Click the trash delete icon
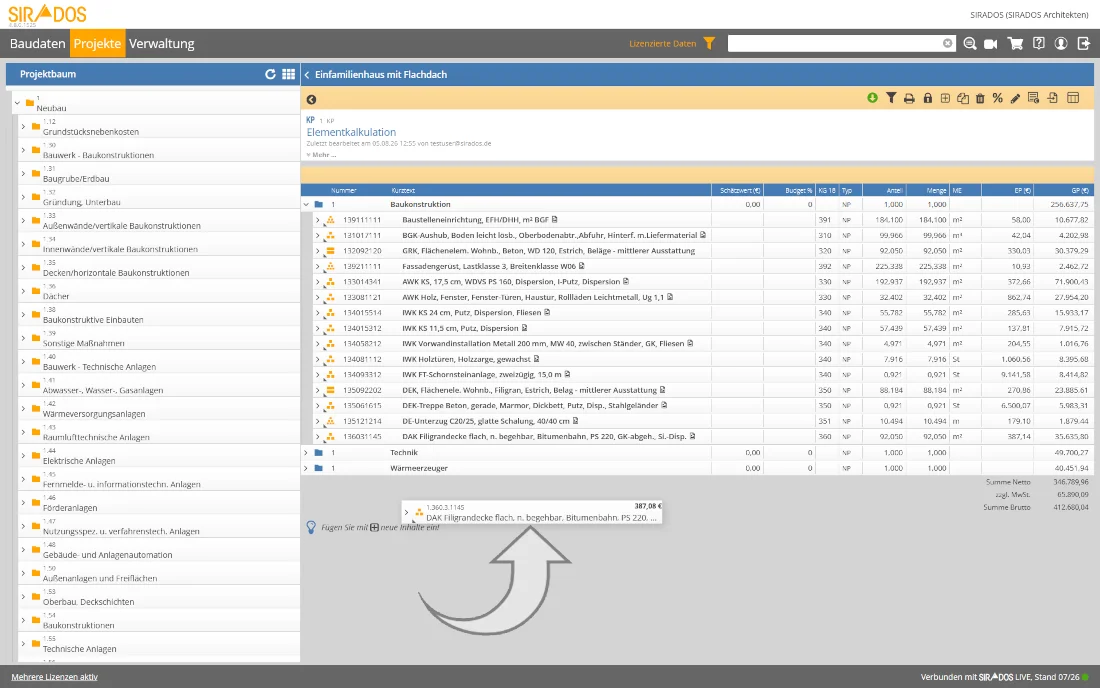Screen dimensions: 1100x688 [980, 99]
